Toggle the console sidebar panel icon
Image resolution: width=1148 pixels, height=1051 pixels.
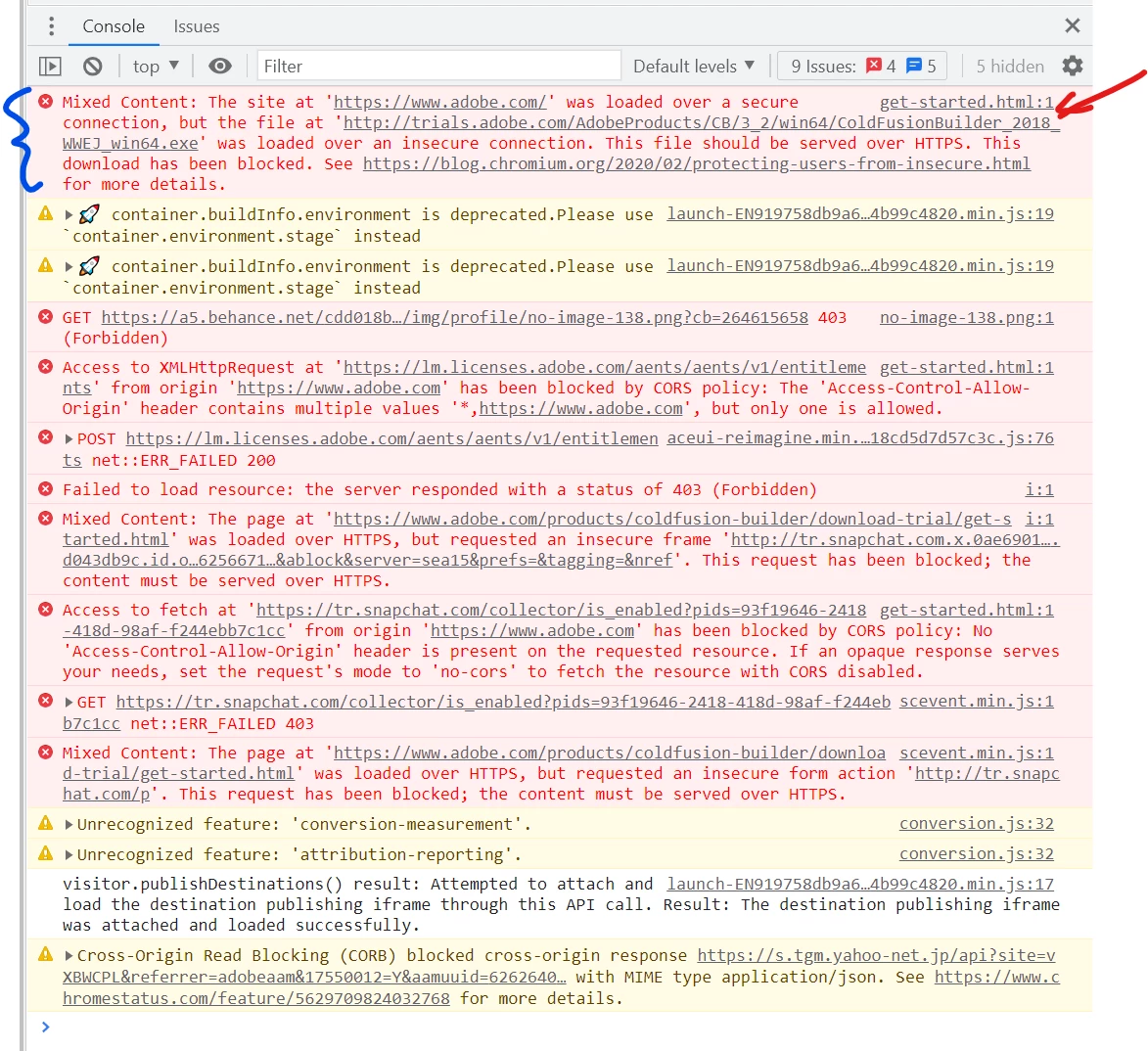[50, 67]
